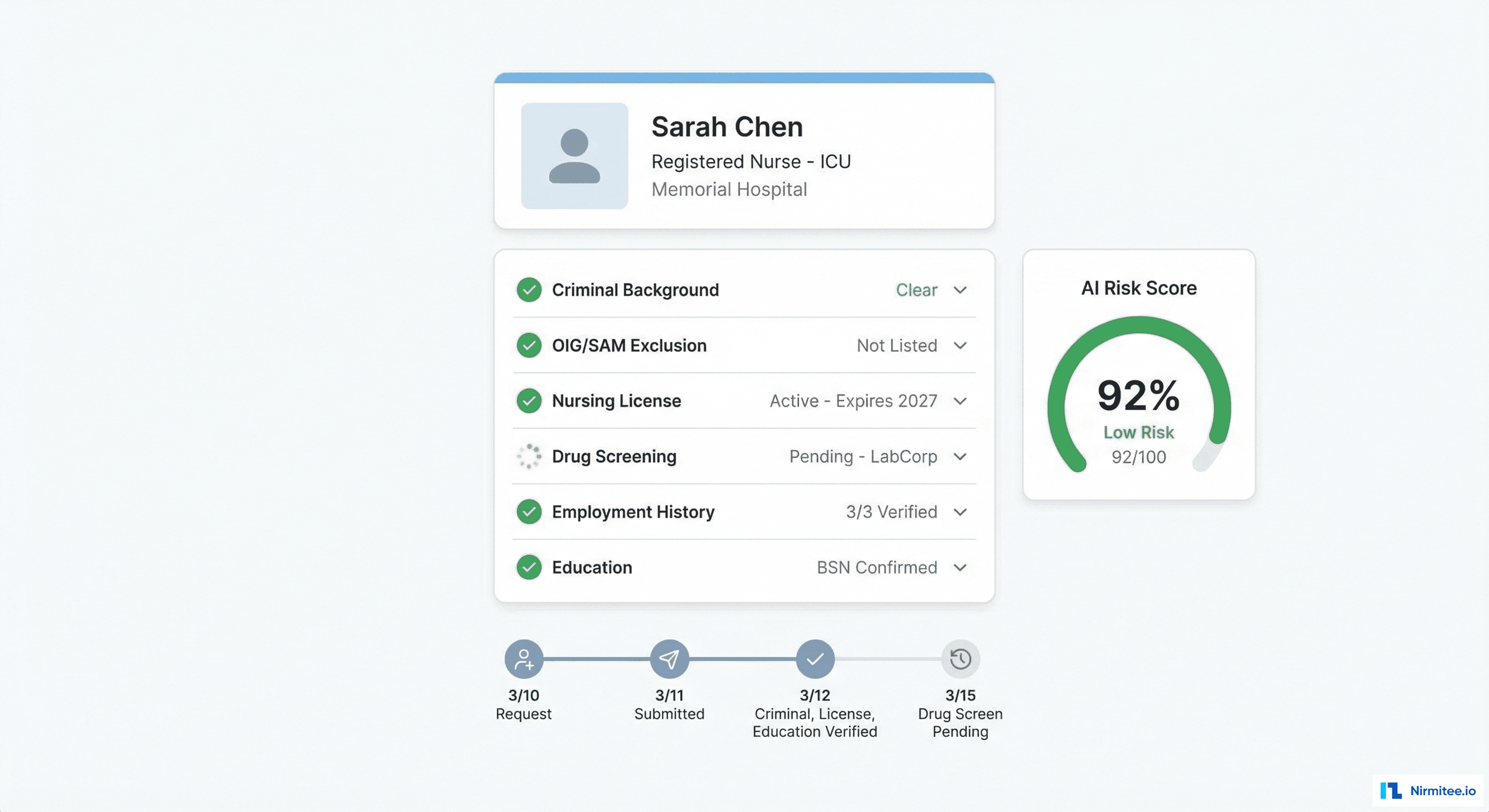
Task: Click the Drug Screening loading spinner icon
Action: click(529, 457)
